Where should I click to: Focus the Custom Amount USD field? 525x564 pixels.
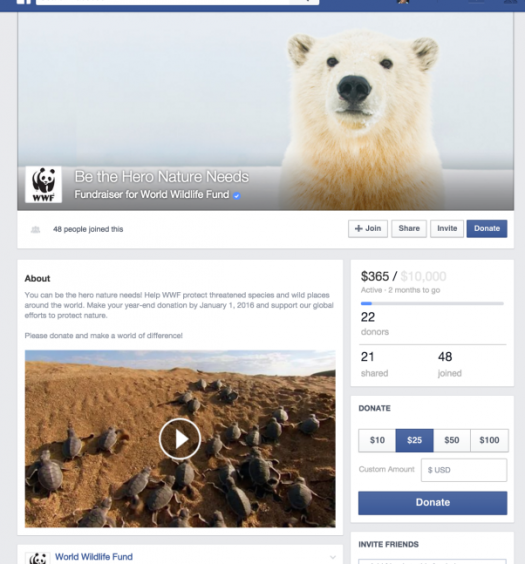464,470
